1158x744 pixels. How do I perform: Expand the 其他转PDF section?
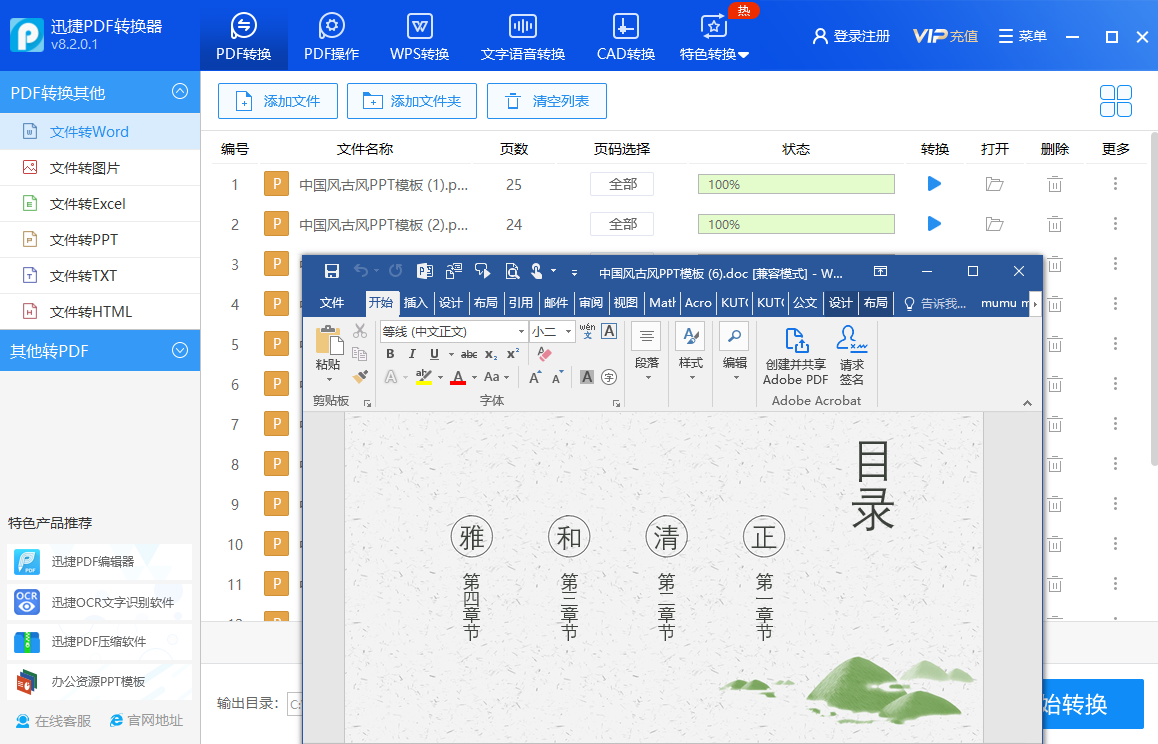click(179, 350)
